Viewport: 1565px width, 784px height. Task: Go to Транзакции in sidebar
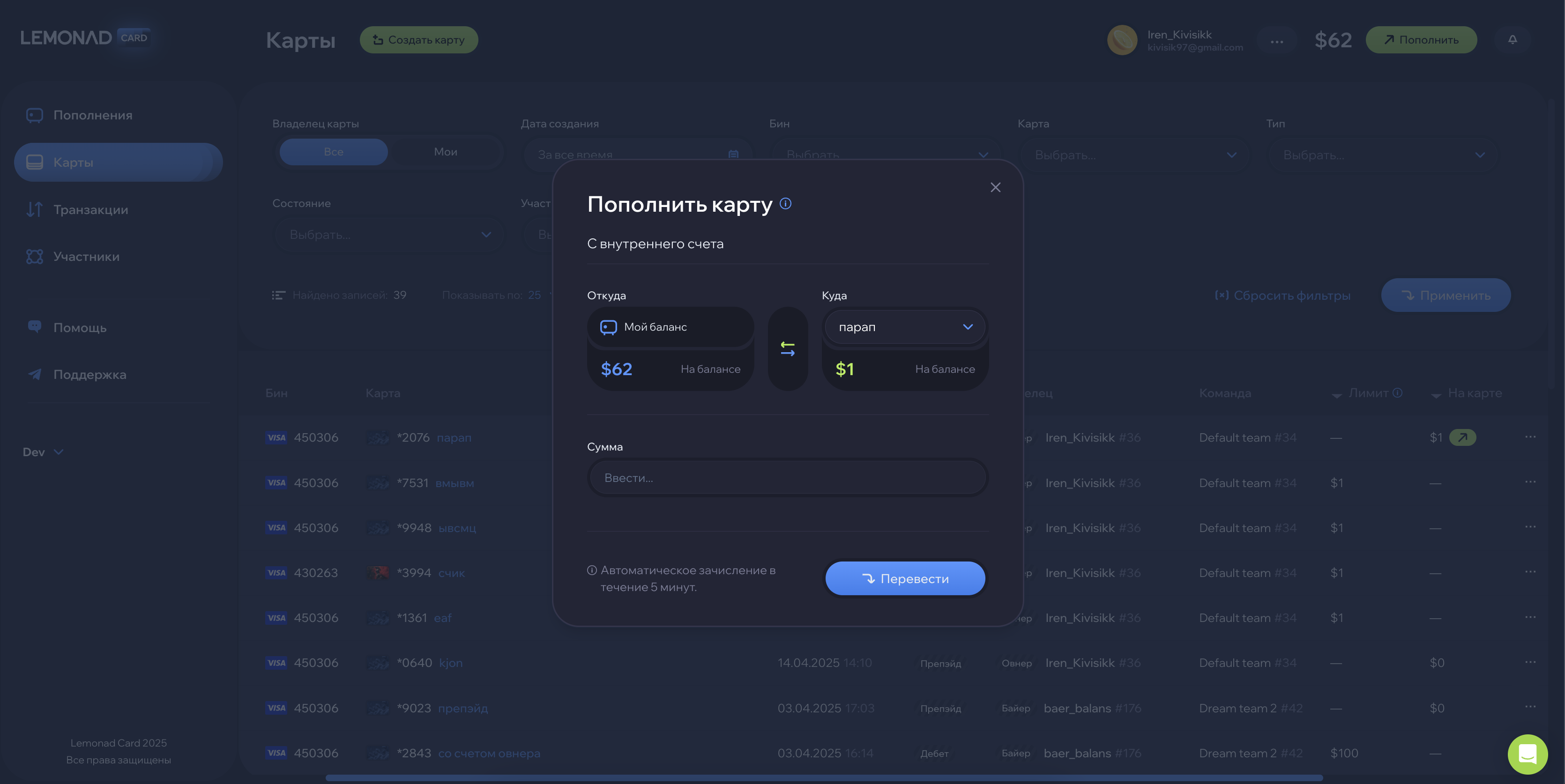tap(90, 209)
